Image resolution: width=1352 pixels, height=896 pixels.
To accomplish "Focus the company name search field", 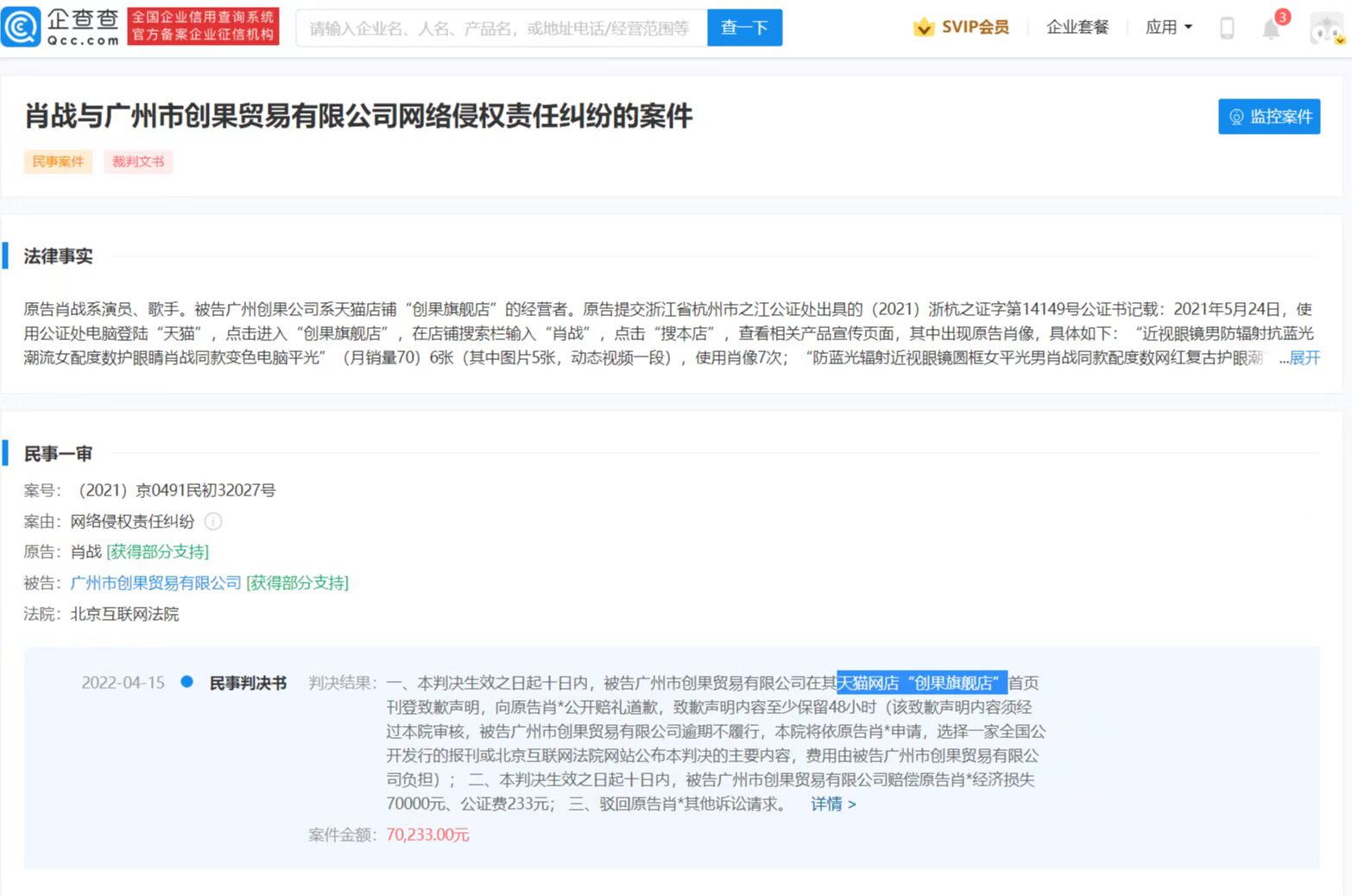I will 502,28.
